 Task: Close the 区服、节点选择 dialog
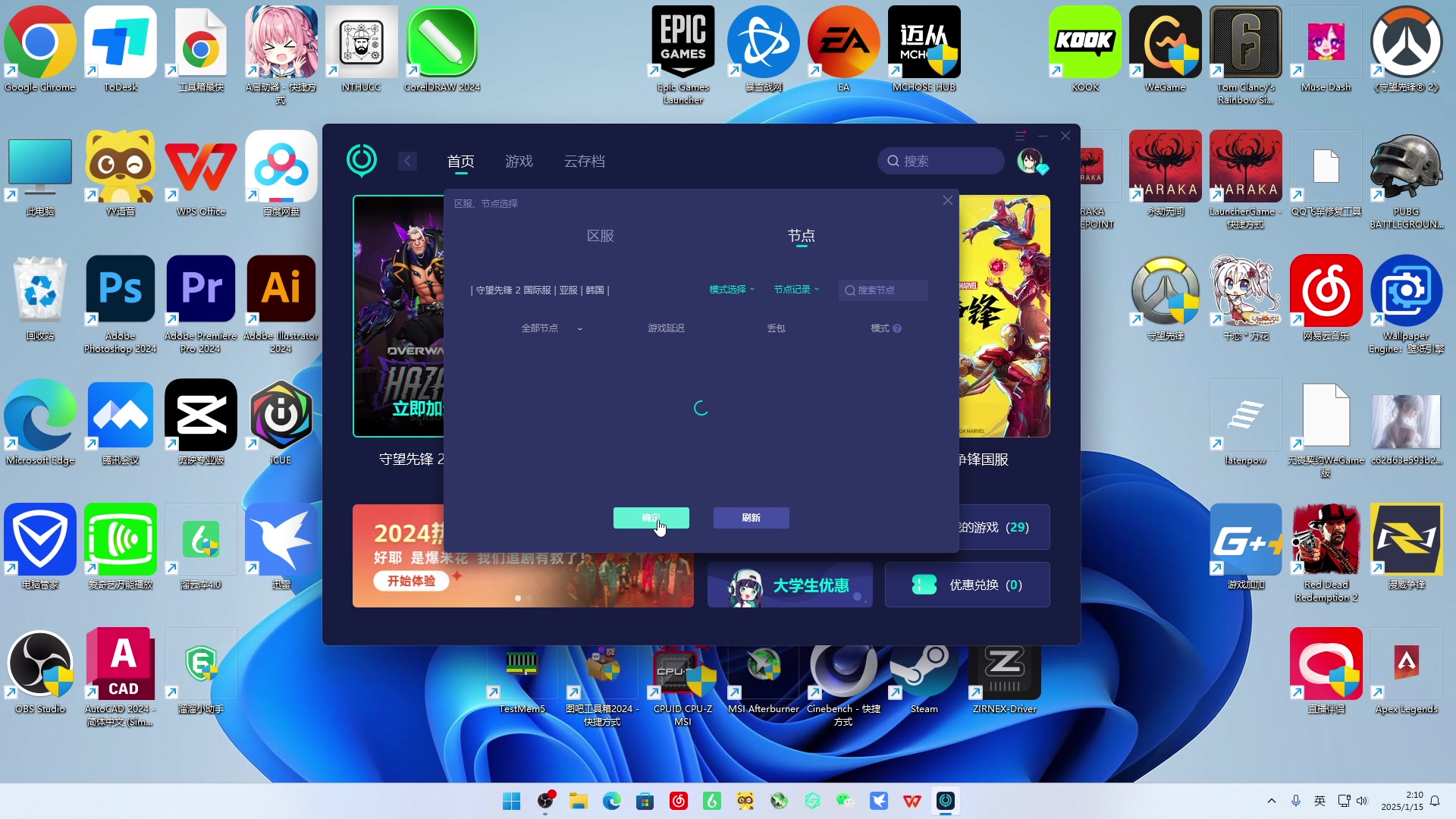coord(948,200)
